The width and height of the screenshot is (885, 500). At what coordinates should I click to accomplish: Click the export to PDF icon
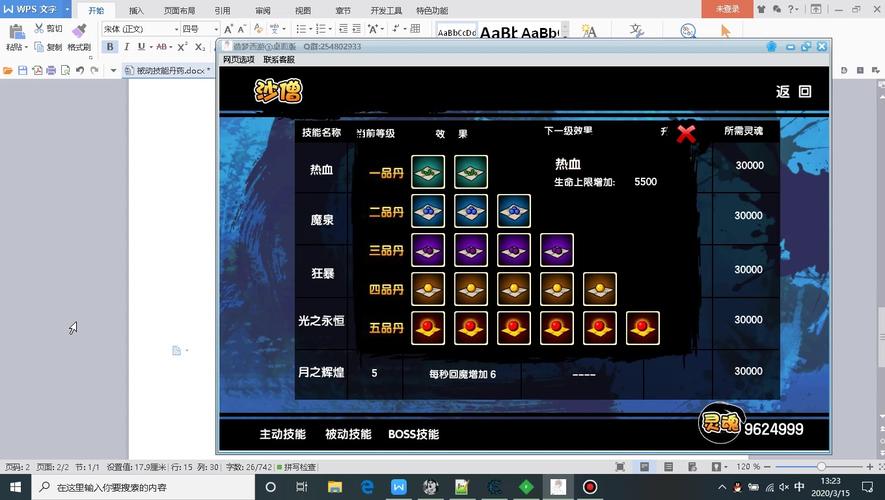pyautogui.click(x=37, y=71)
